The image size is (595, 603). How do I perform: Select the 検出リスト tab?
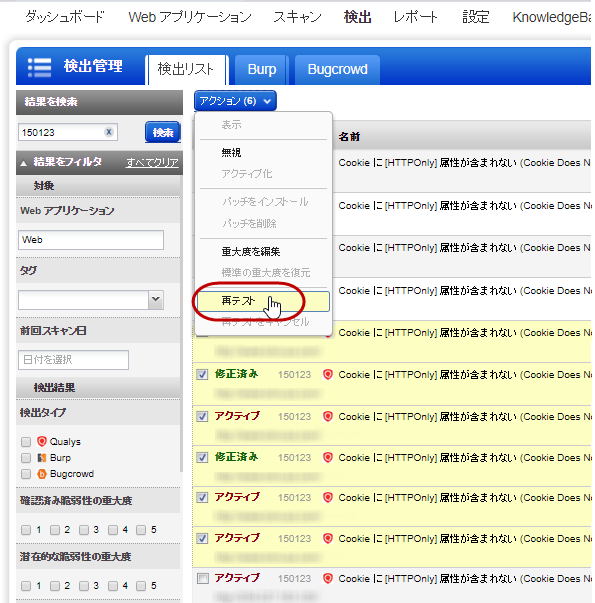tap(185, 70)
